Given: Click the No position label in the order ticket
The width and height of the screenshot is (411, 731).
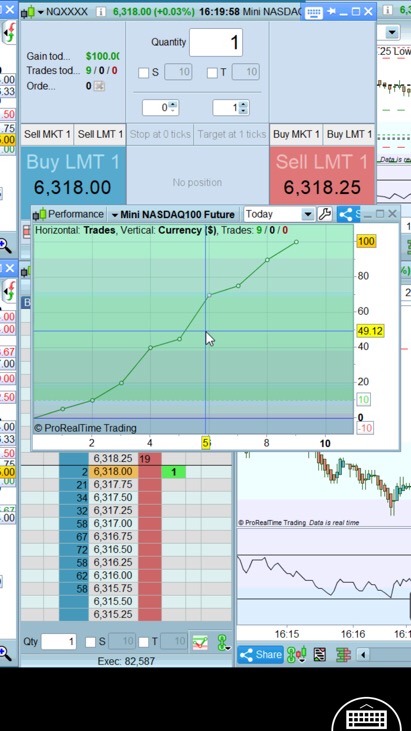Looking at the screenshot, I should click(197, 183).
